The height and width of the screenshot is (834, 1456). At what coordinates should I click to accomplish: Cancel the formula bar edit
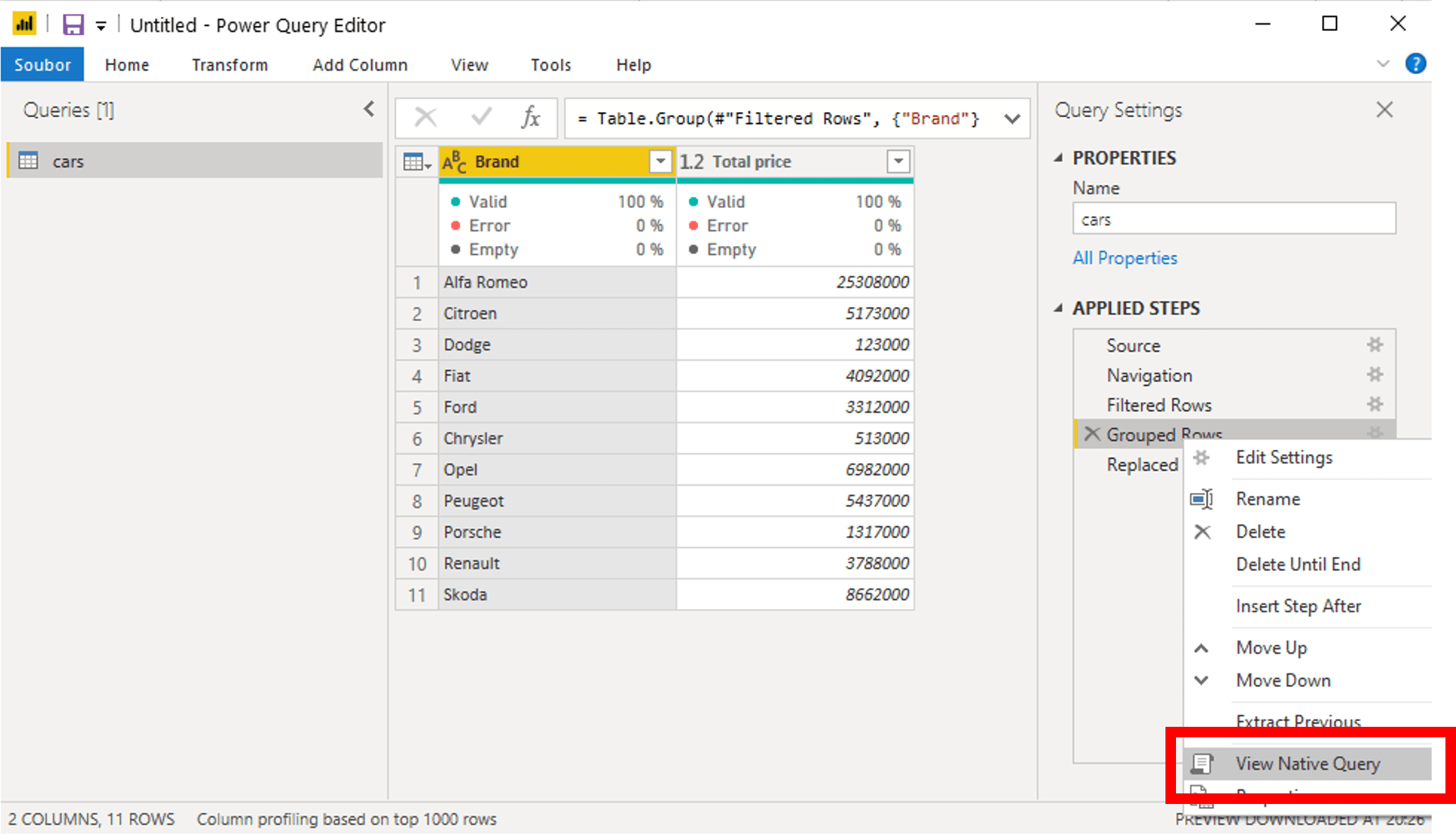[425, 119]
